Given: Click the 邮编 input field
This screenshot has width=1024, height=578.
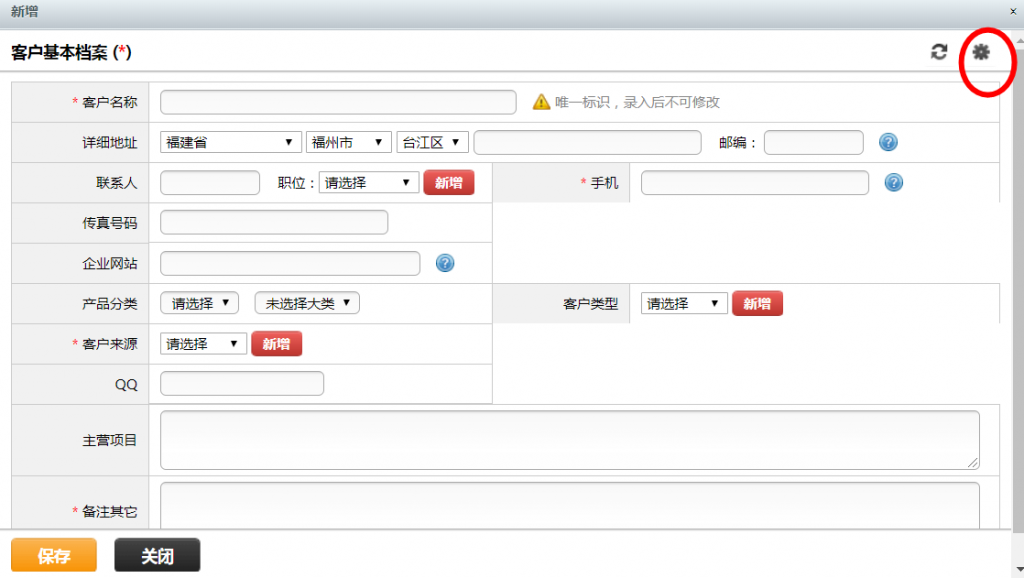Looking at the screenshot, I should (x=814, y=142).
